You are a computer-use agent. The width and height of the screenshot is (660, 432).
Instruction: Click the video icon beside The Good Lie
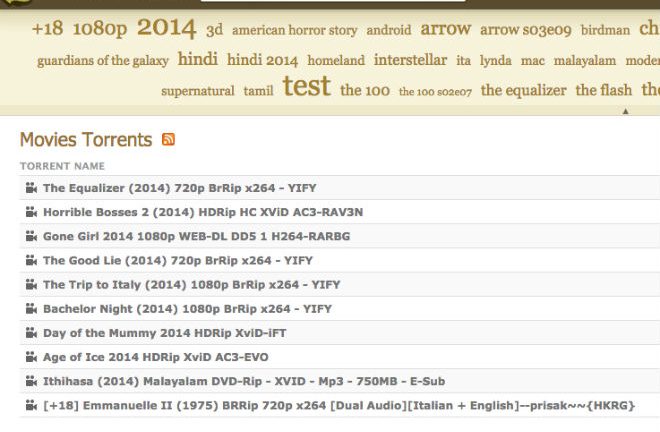tap(31, 260)
